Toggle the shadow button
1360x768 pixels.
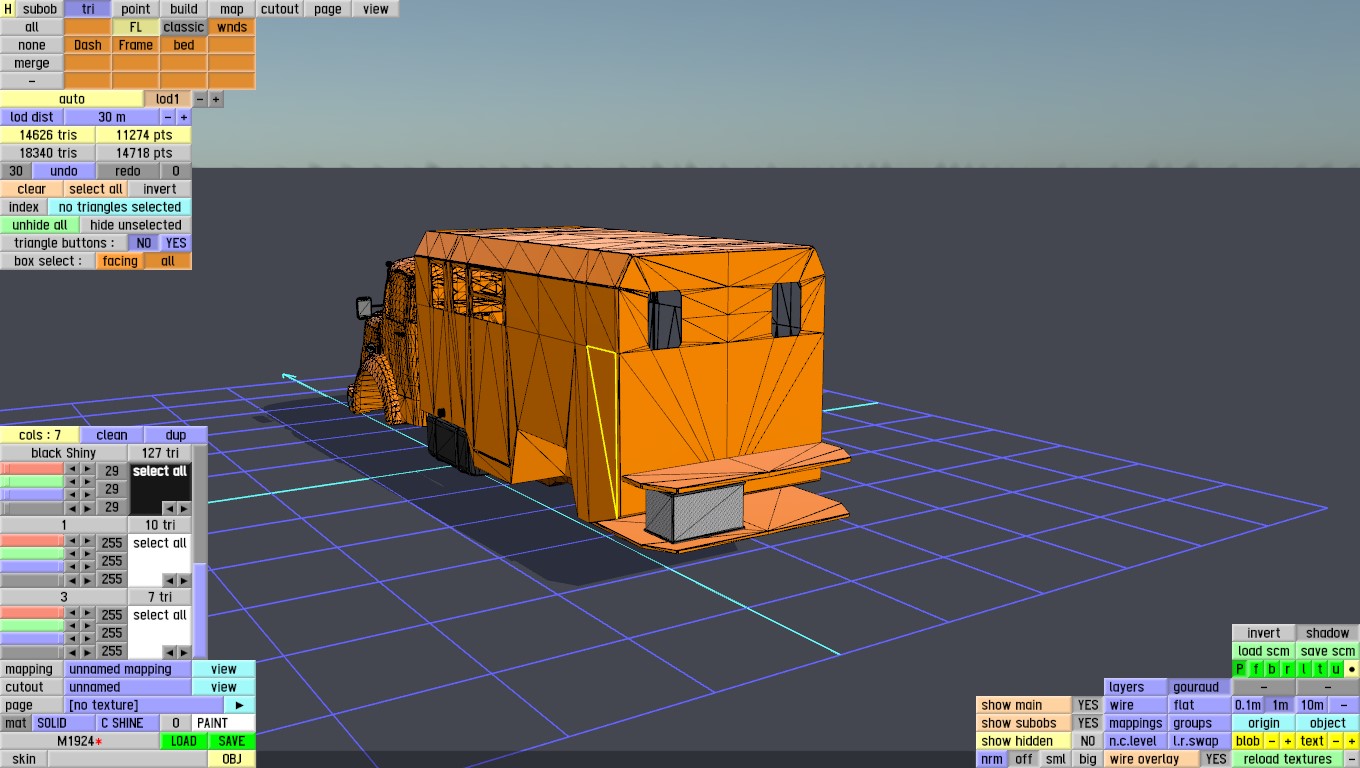tap(1328, 633)
